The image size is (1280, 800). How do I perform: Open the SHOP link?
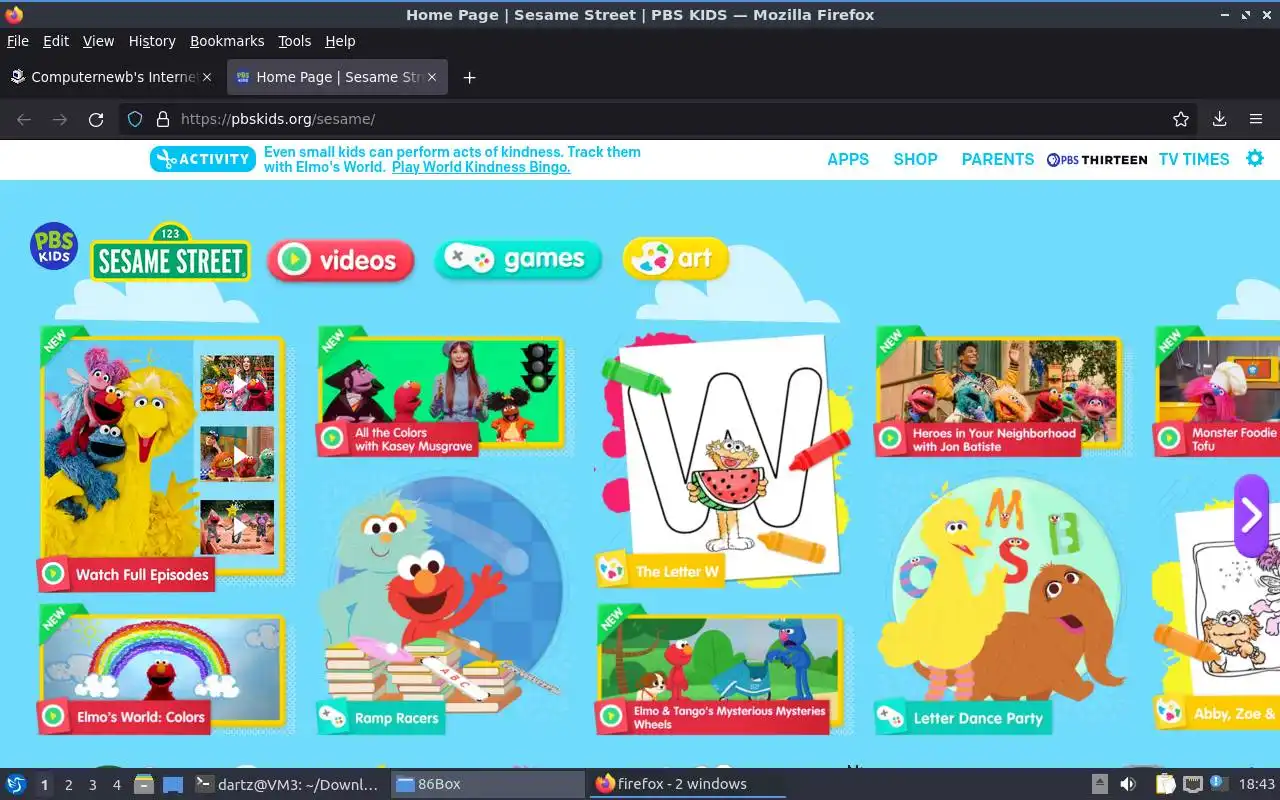point(915,159)
